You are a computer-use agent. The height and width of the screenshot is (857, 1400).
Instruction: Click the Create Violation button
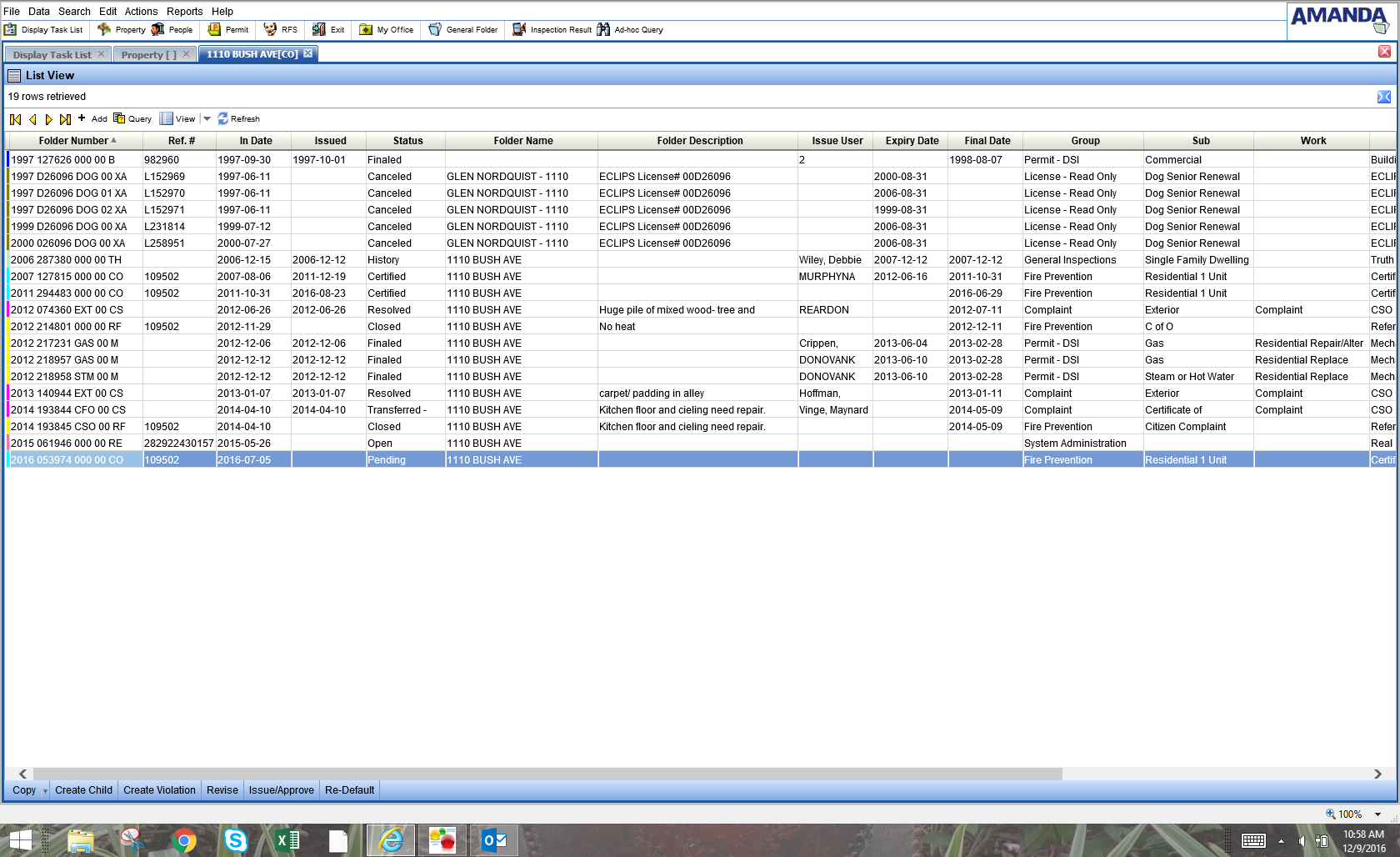159,790
